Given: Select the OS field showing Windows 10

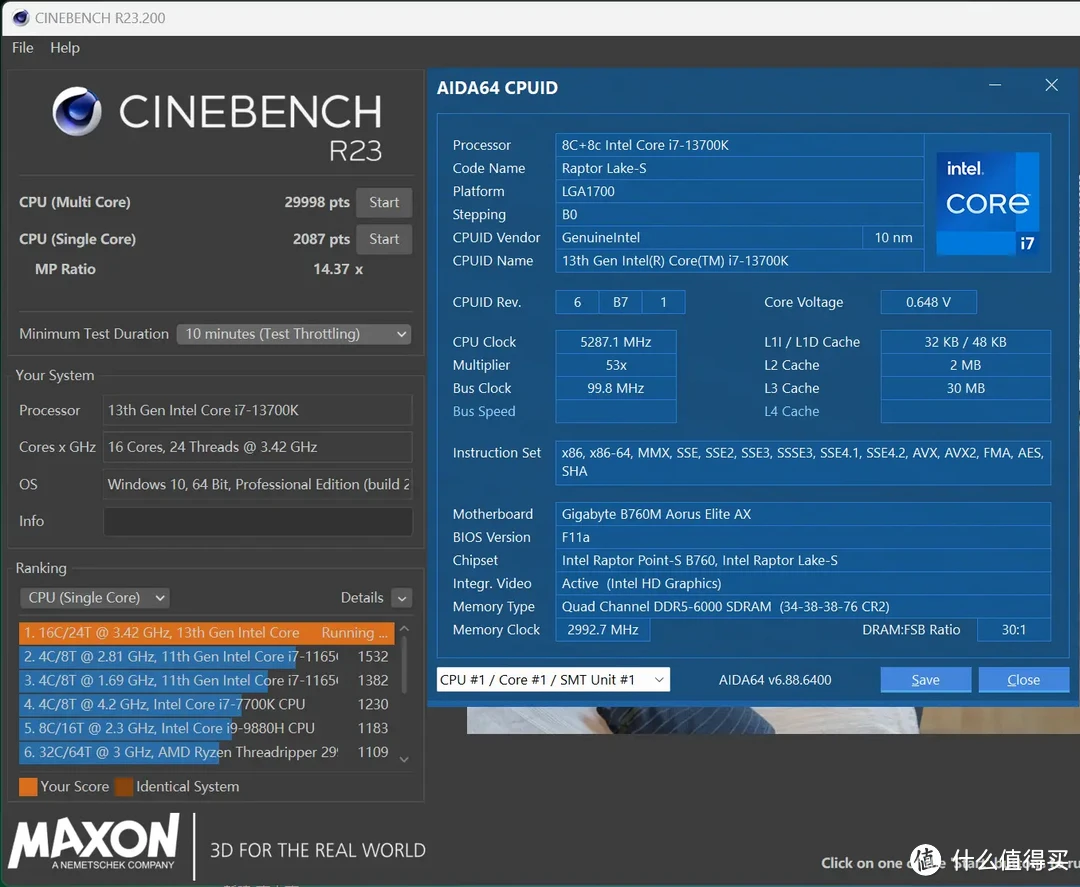Looking at the screenshot, I should (x=258, y=484).
